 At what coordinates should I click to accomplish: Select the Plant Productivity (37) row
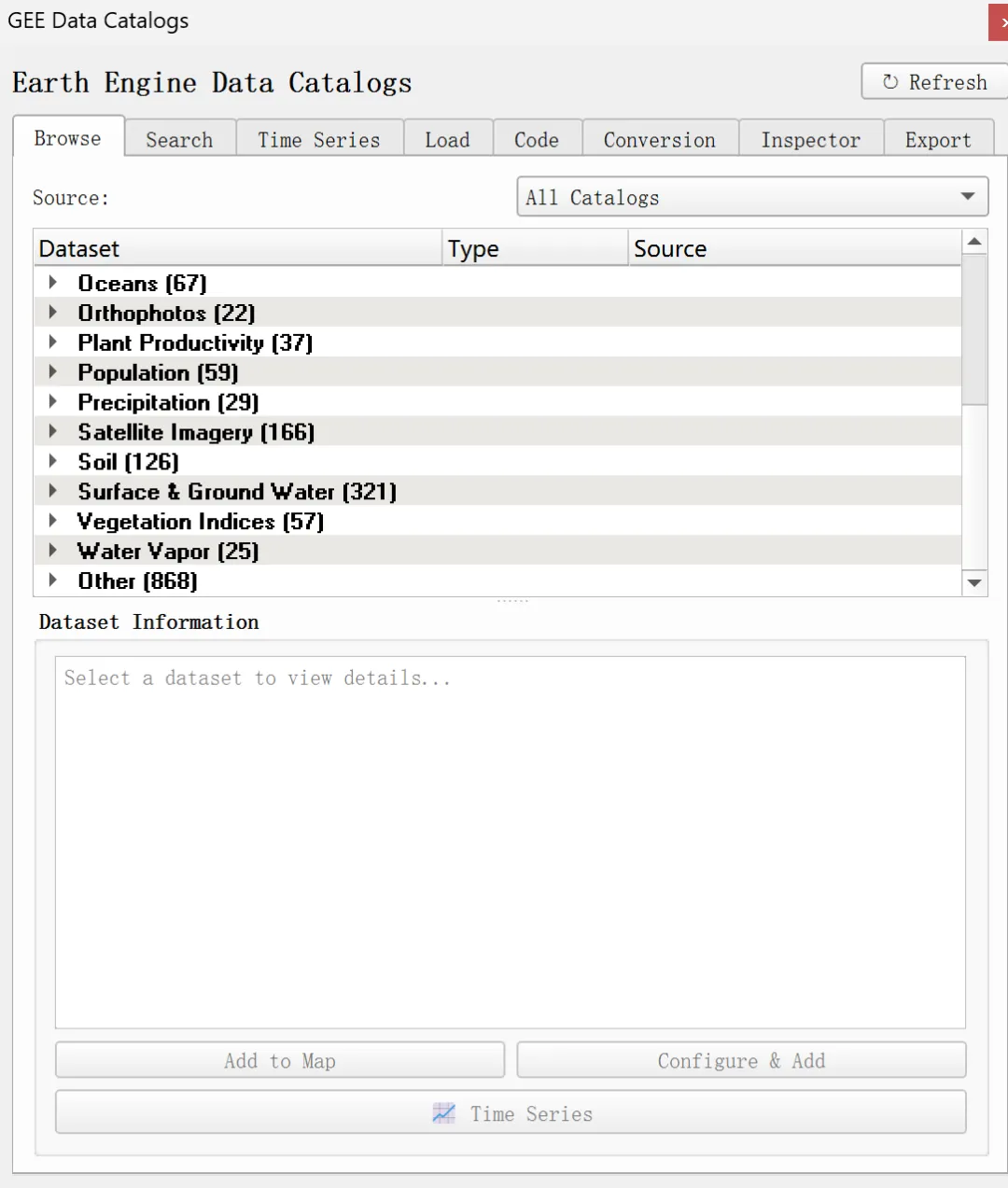point(497,342)
